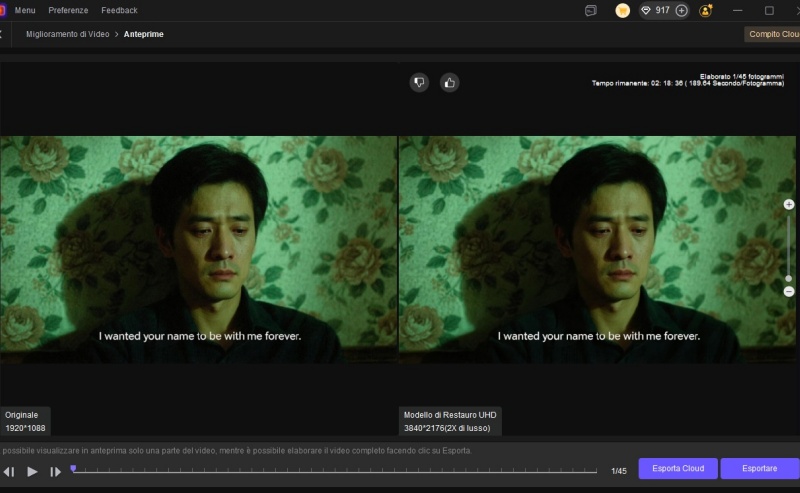The image size is (800, 493).
Task: Go back to Miglioramento di Video
Action: coord(67,34)
